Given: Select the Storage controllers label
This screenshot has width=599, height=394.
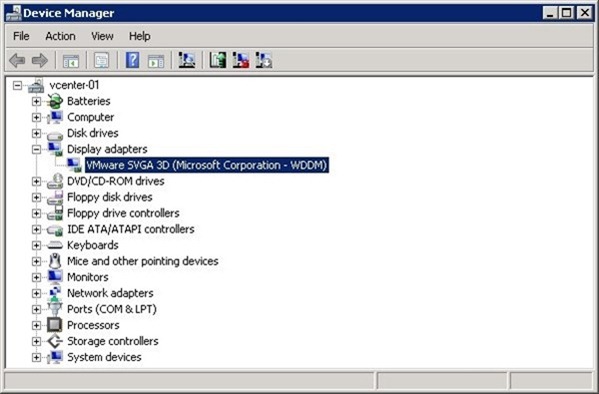Looking at the screenshot, I should tap(113, 341).
